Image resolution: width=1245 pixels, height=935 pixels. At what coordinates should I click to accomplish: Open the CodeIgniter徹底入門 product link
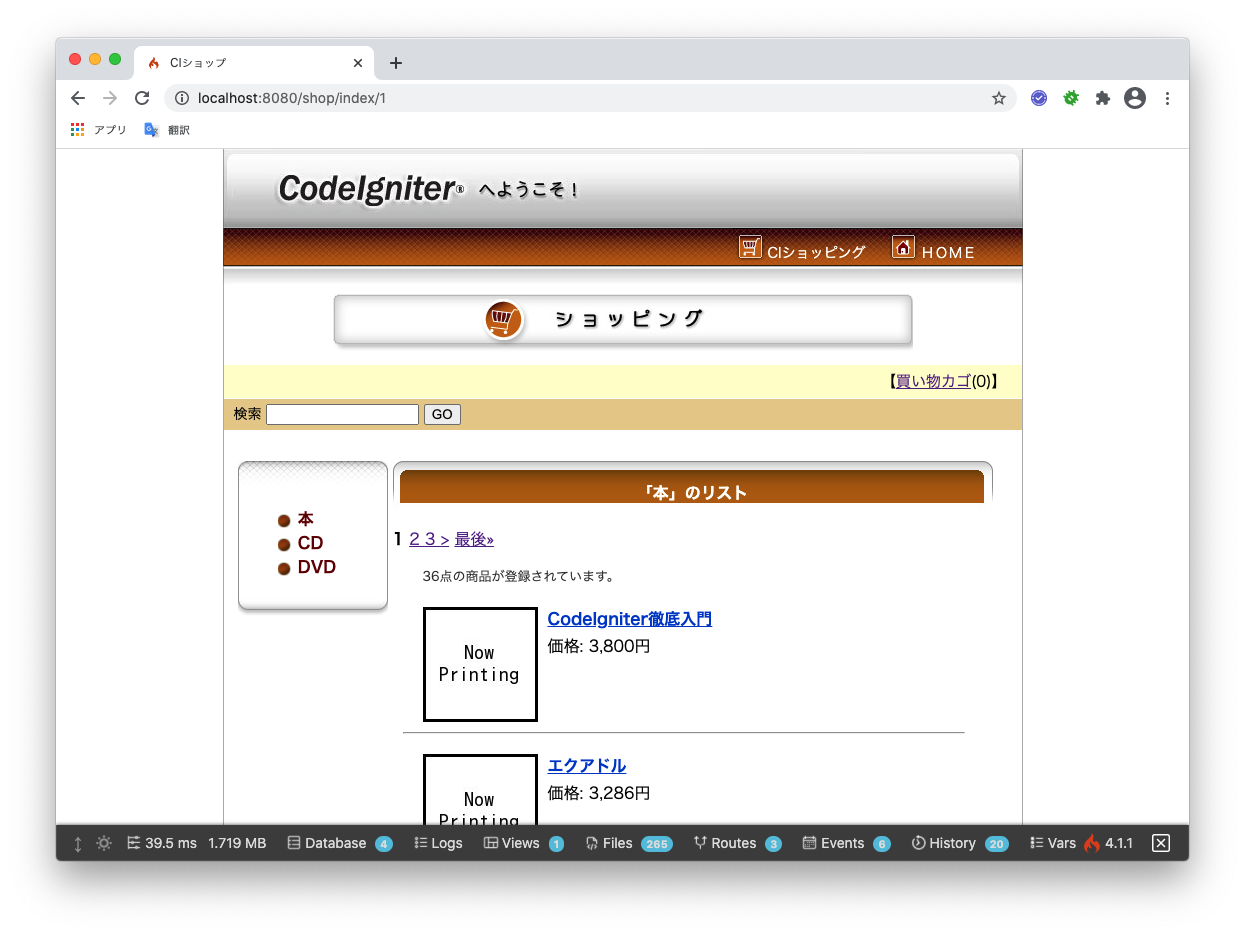(630, 619)
